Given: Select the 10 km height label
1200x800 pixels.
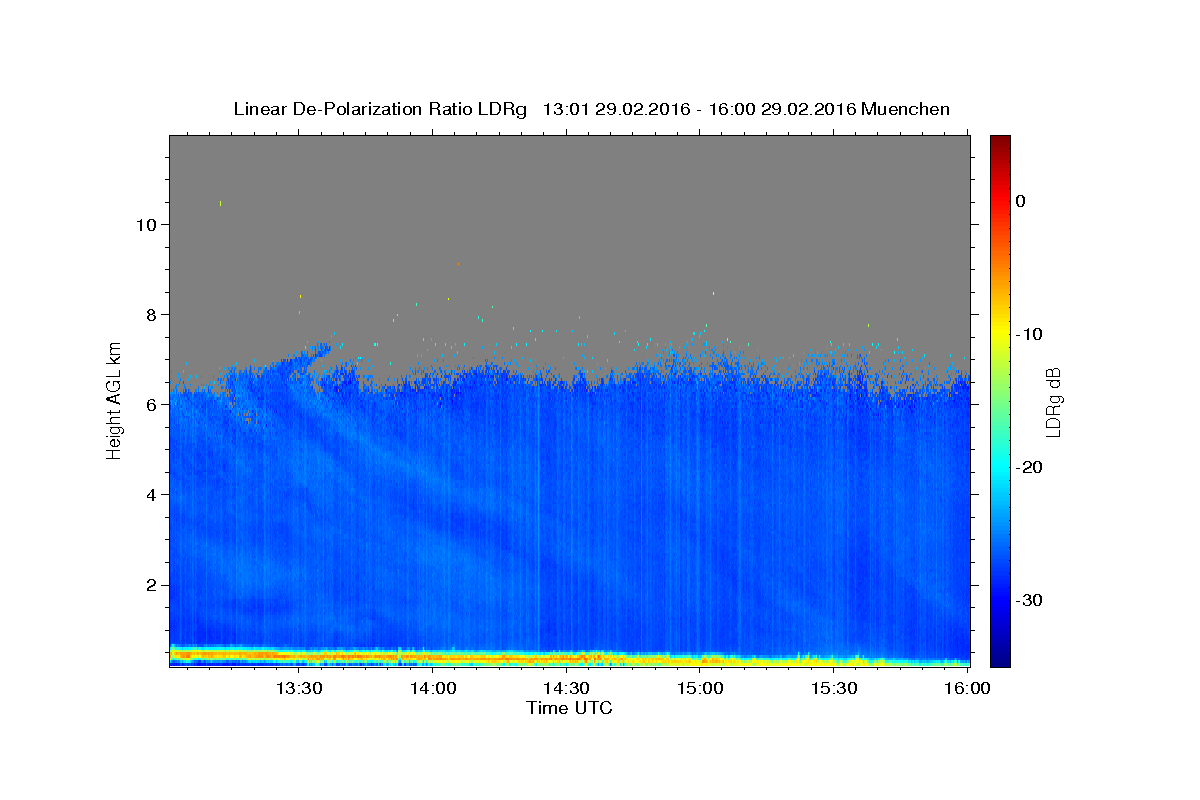Looking at the screenshot, I should 144,224.
